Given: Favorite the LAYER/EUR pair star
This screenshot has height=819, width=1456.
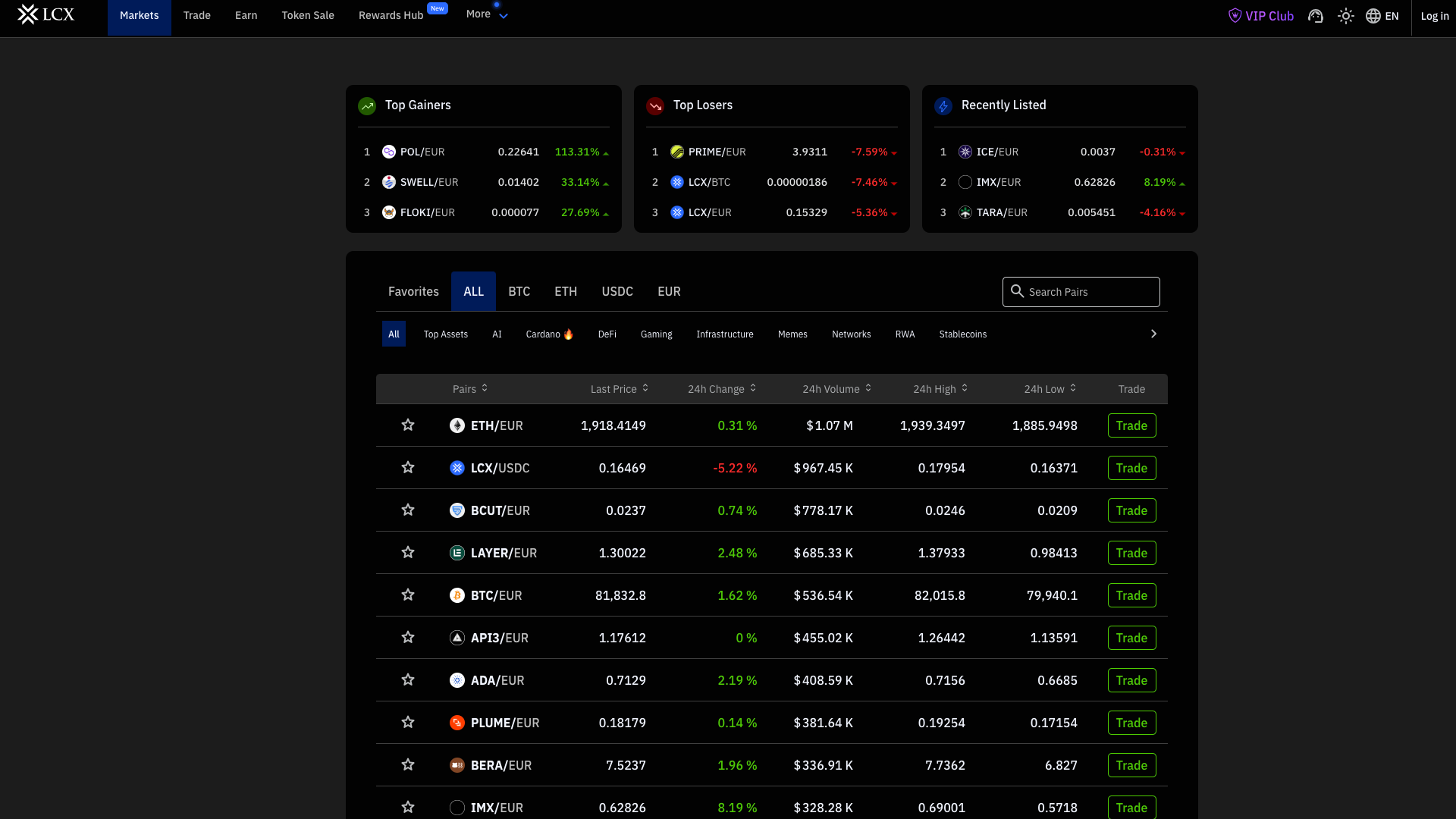Looking at the screenshot, I should point(408,552).
